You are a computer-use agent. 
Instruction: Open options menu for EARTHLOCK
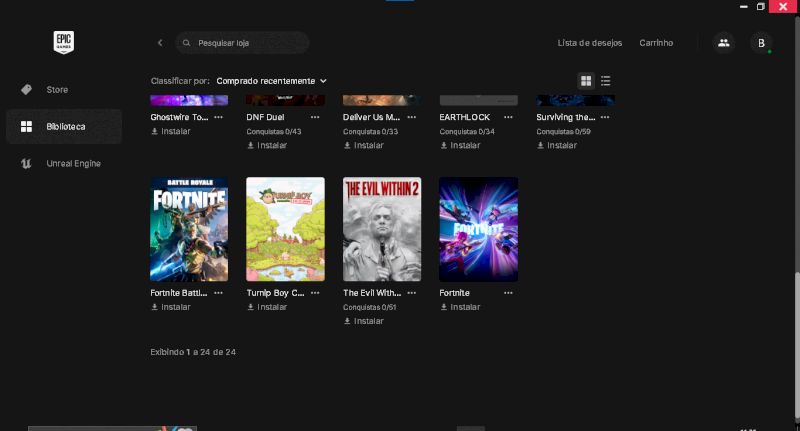pos(508,117)
